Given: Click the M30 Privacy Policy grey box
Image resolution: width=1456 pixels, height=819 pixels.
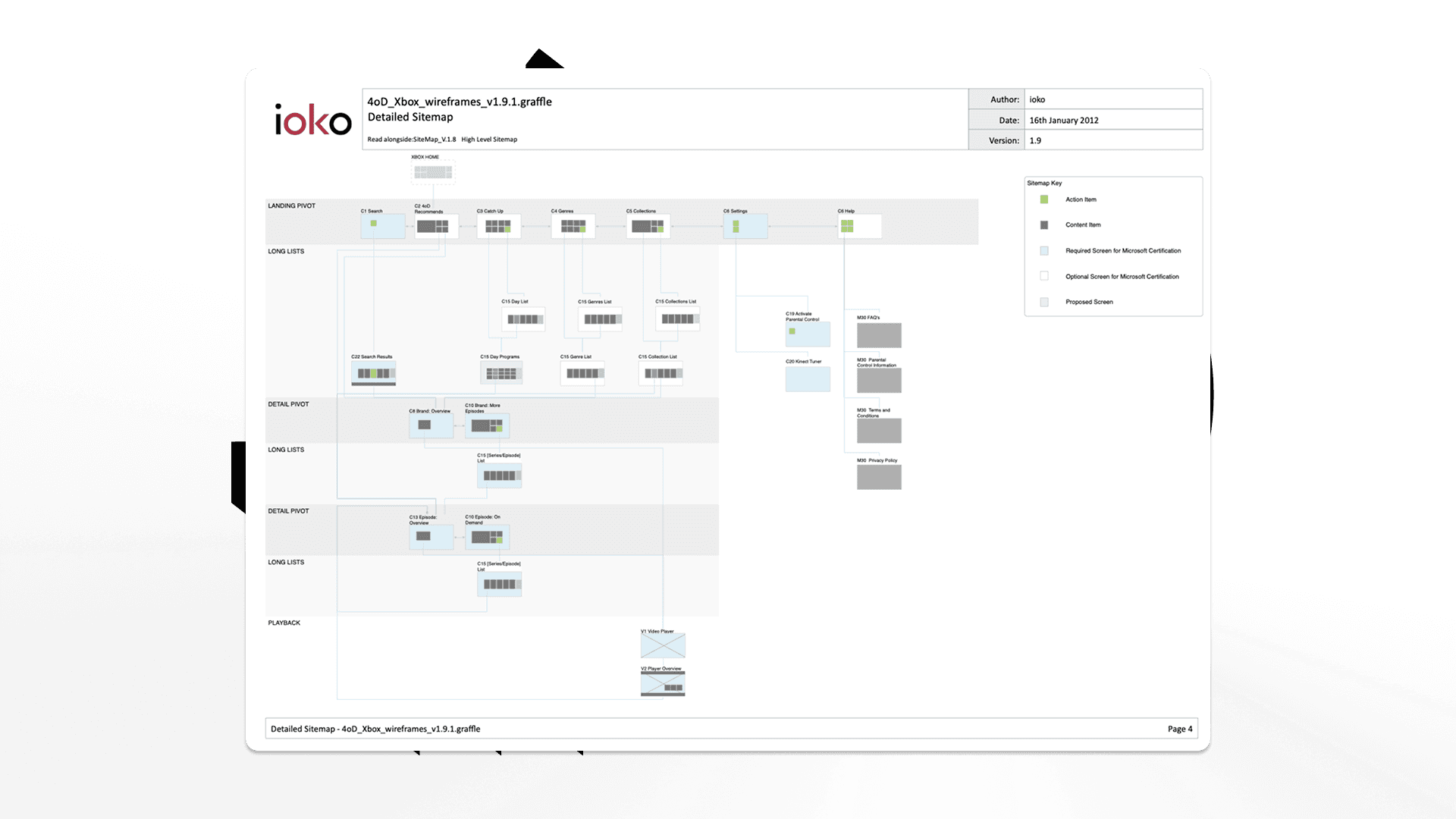Looking at the screenshot, I should point(879,477).
